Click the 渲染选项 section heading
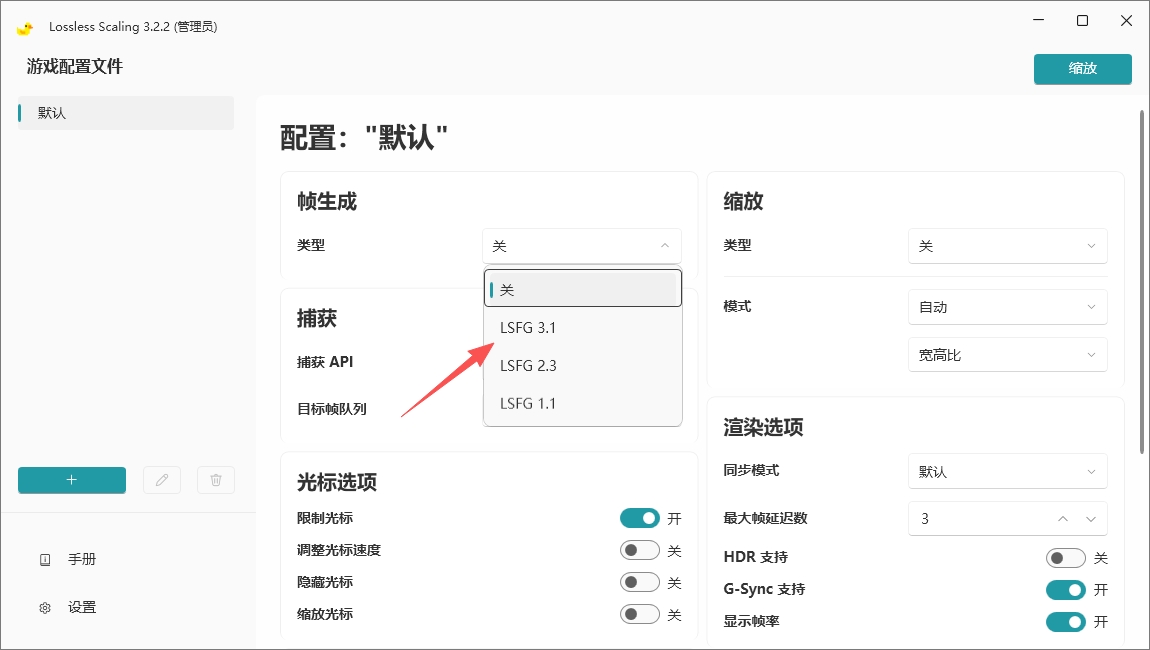Screen dimensions: 1150x650 763,427
